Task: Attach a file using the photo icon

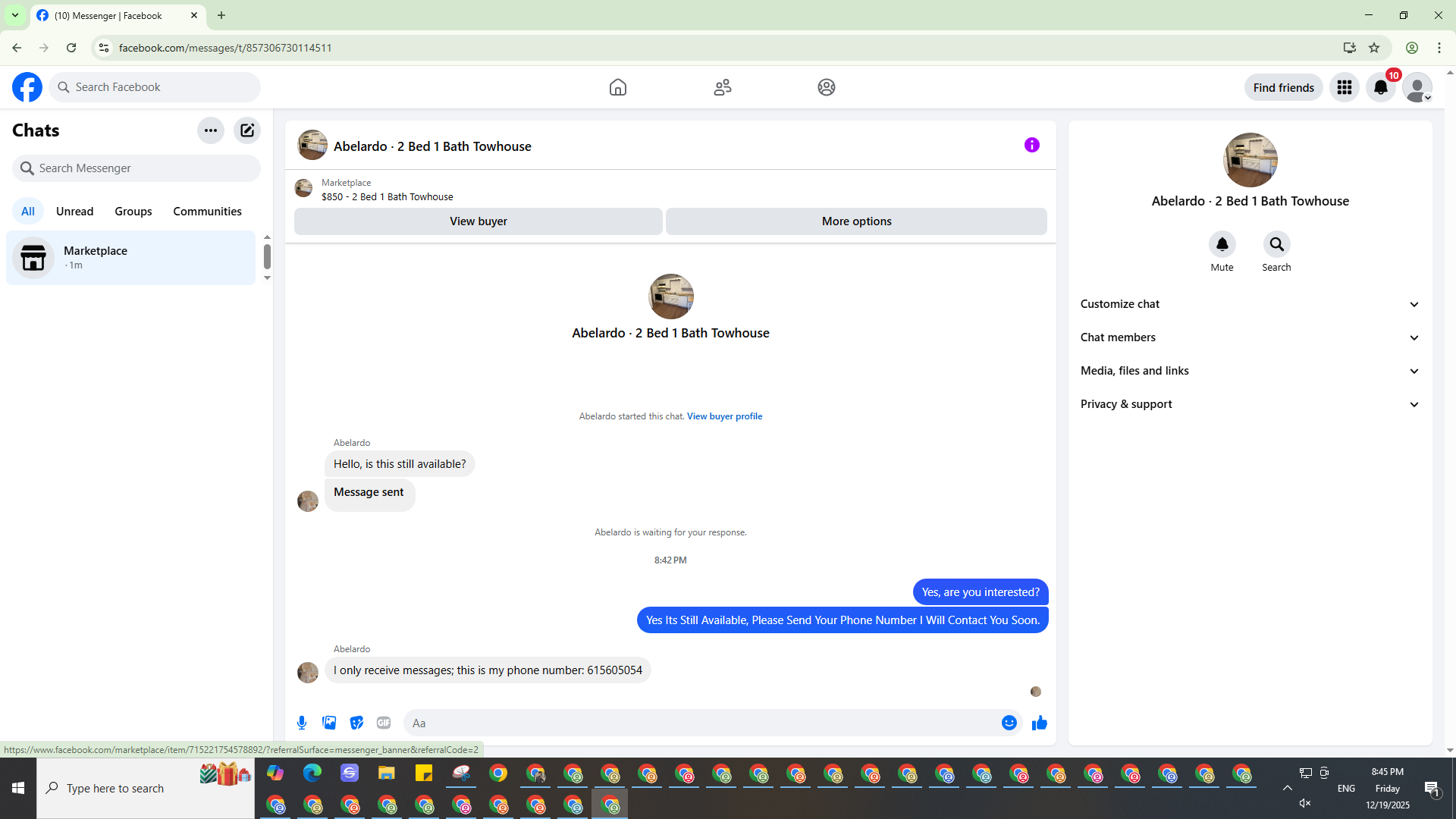Action: tap(329, 723)
